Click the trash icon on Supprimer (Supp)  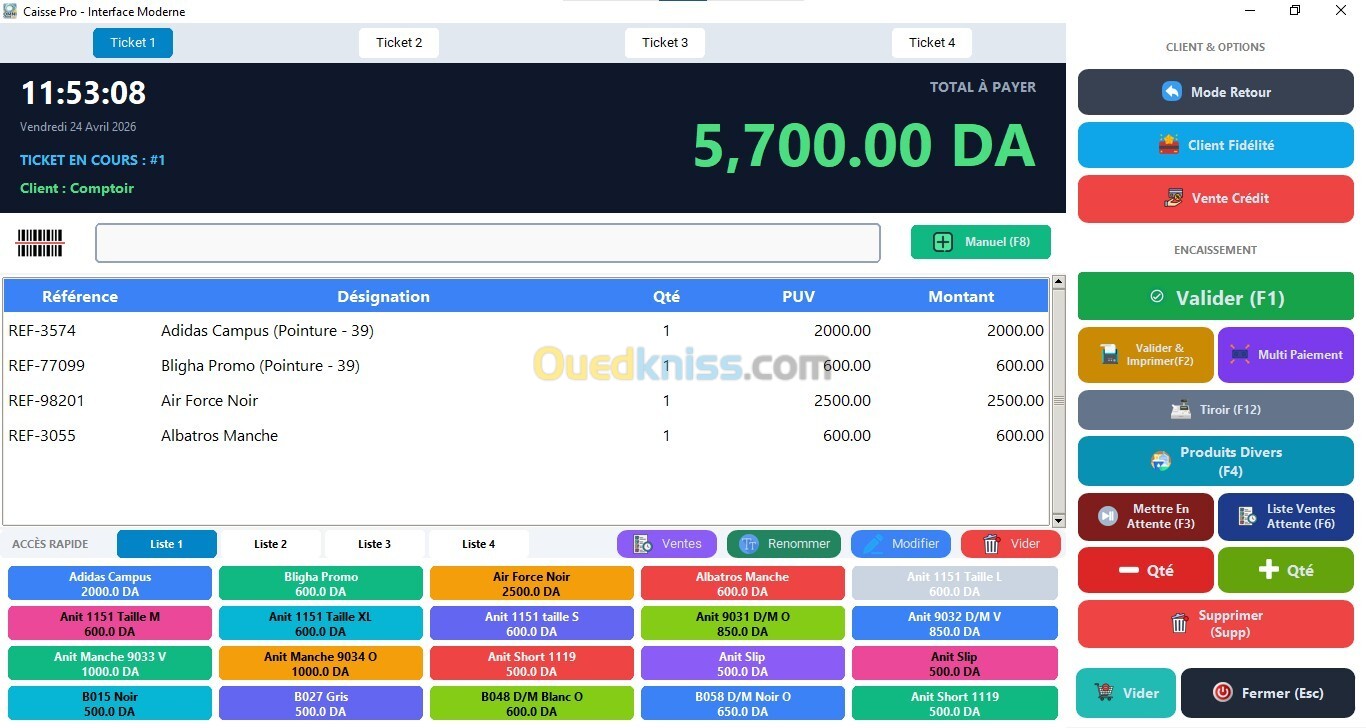pyautogui.click(x=1179, y=624)
